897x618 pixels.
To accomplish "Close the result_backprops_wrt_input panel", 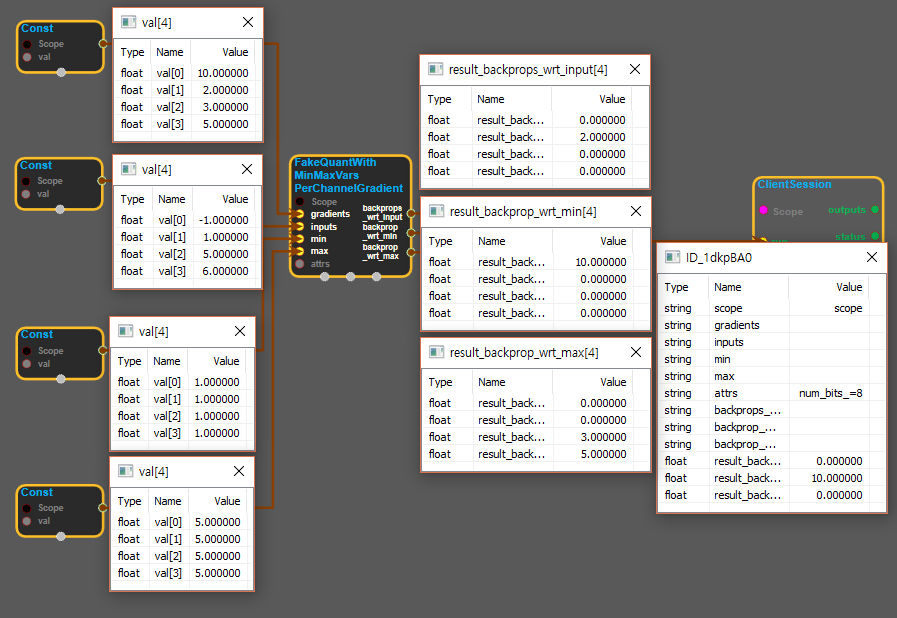I will pos(633,69).
